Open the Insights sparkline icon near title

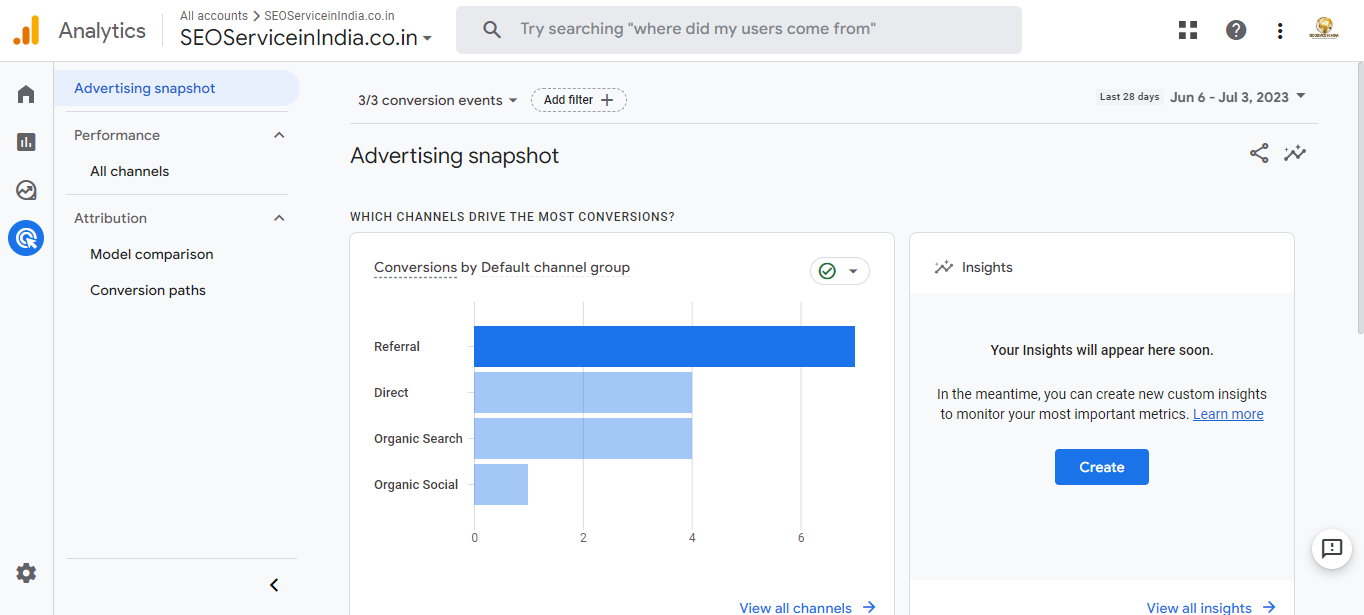pos(1295,153)
